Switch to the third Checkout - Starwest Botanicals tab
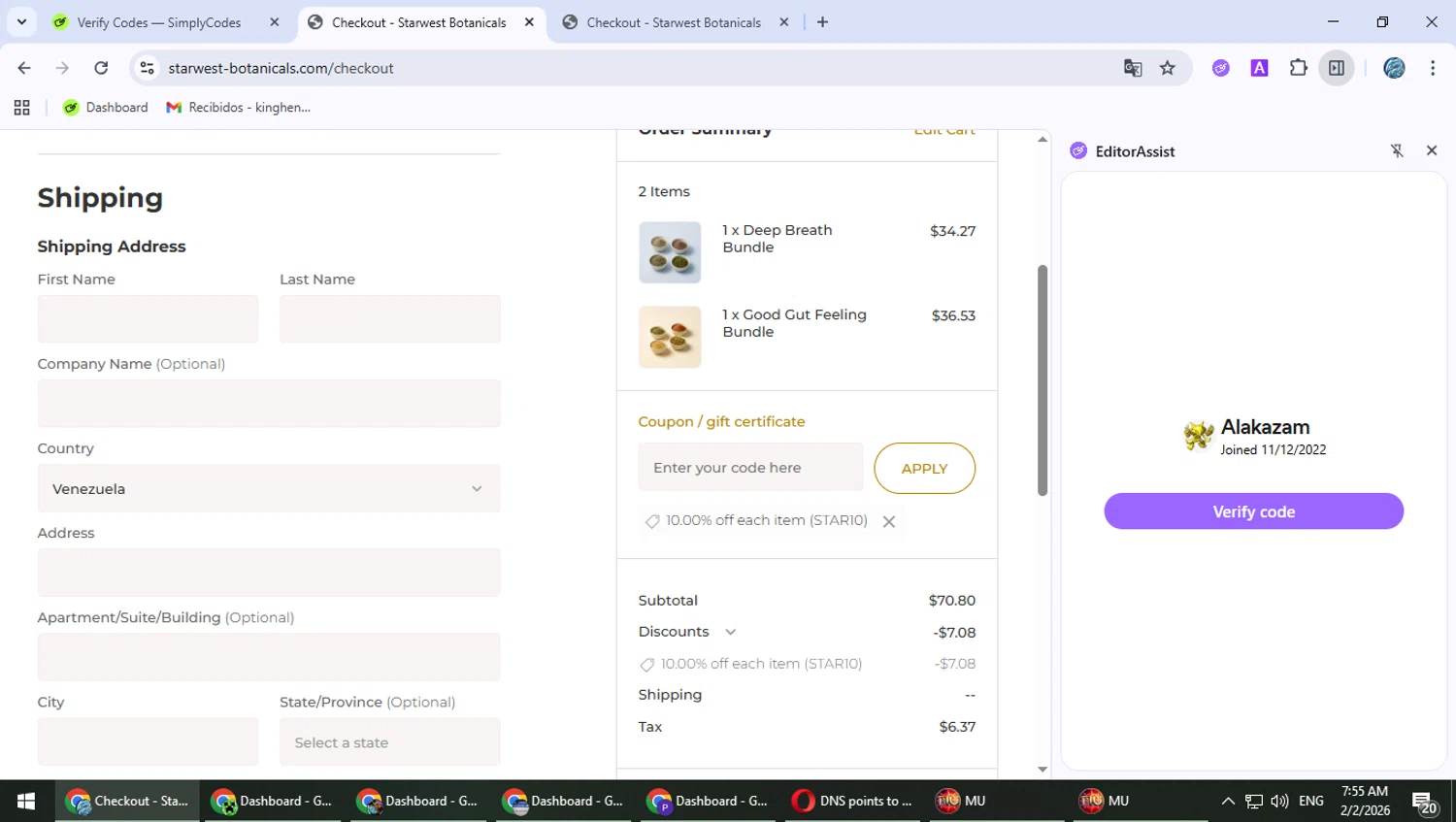 click(x=674, y=22)
